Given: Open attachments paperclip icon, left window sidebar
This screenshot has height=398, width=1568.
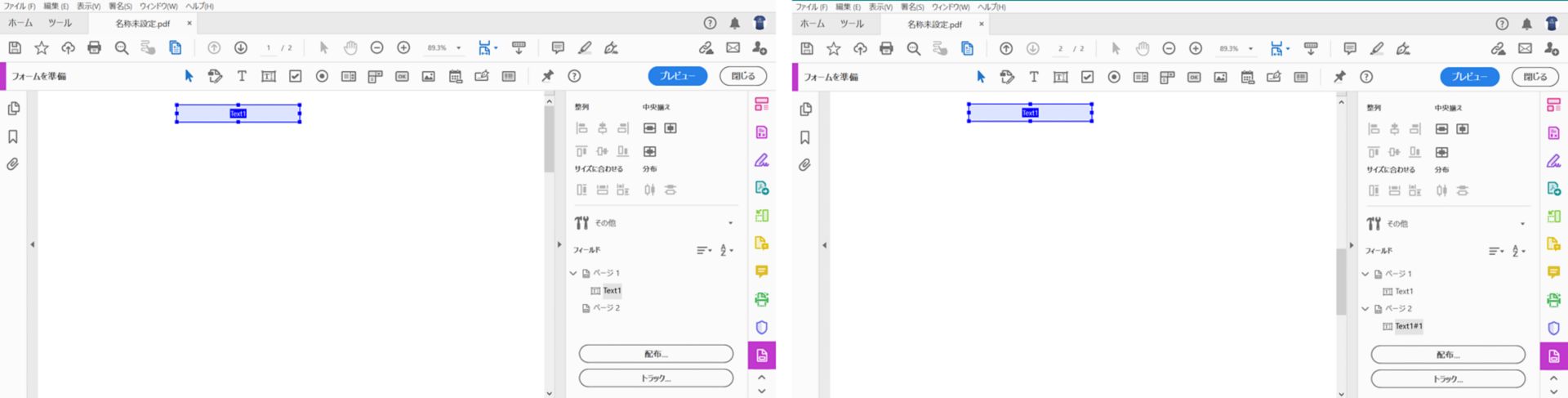Looking at the screenshot, I should click(13, 164).
